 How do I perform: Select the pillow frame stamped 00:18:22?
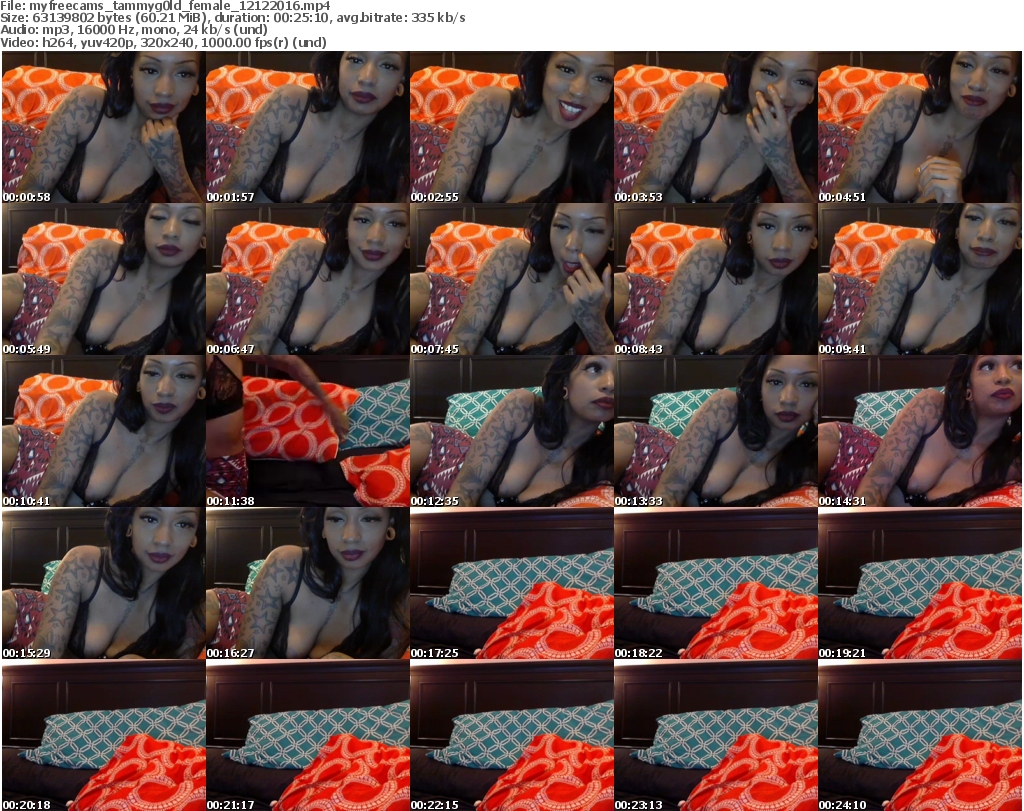(x=716, y=583)
